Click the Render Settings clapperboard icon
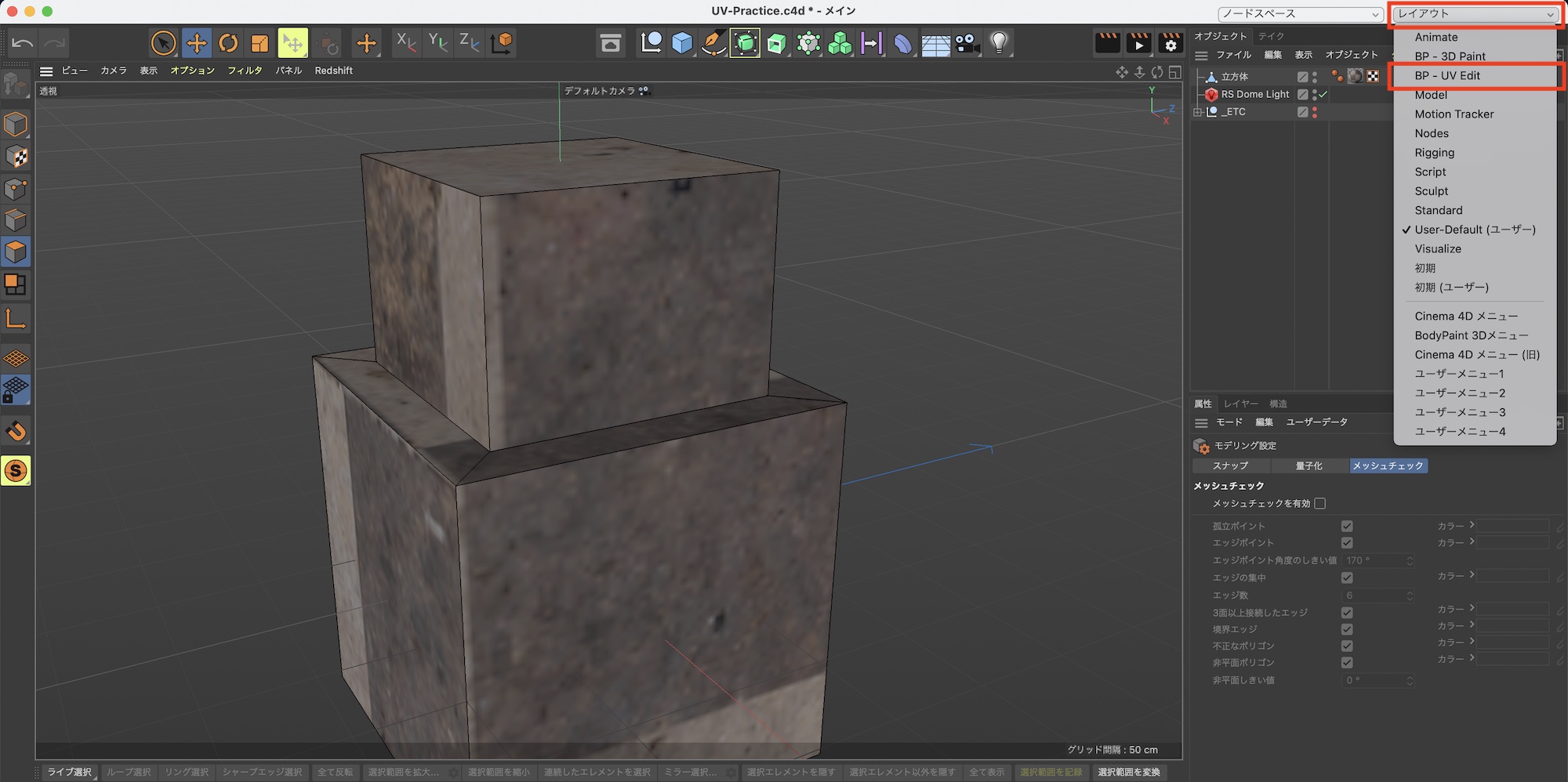 point(1171,43)
